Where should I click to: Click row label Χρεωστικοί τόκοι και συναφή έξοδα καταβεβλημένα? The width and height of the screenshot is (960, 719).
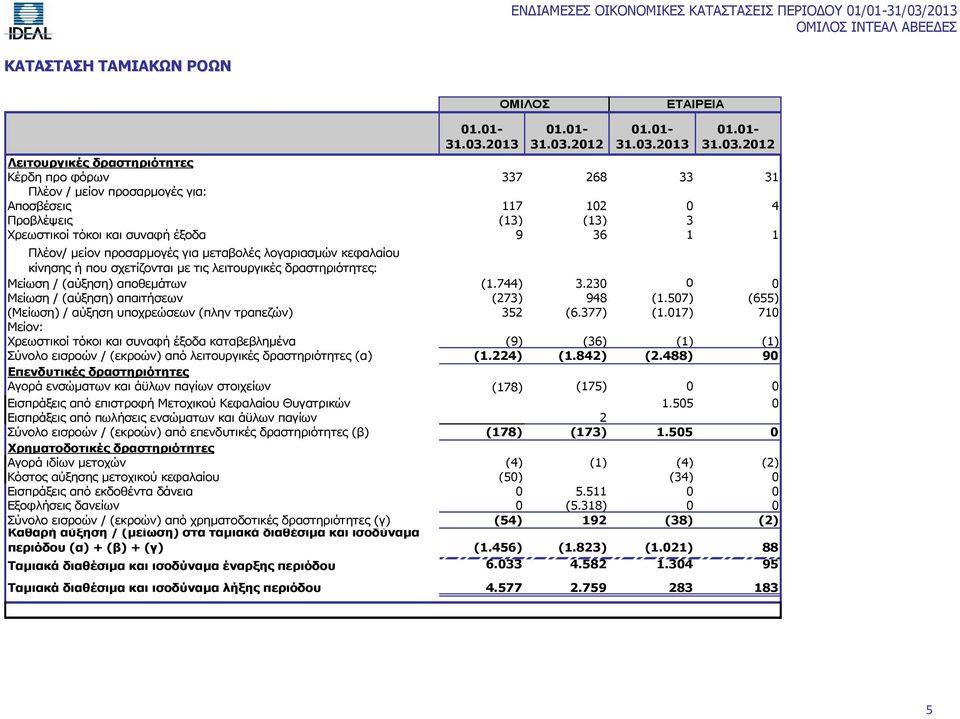pyautogui.click(x=151, y=341)
